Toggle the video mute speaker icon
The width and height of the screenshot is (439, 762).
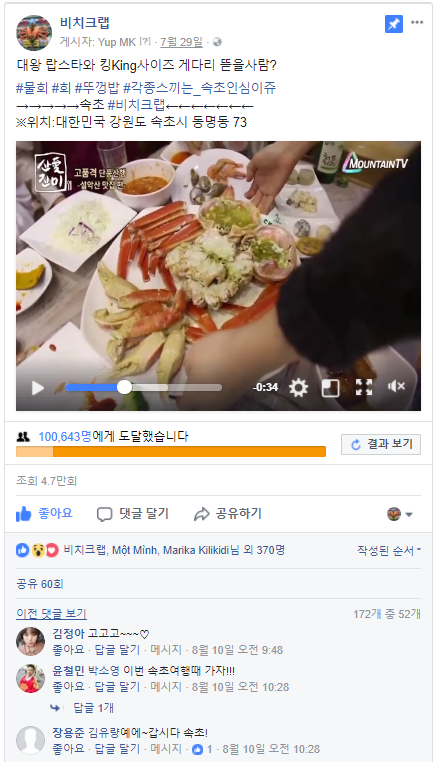pyautogui.click(x=396, y=386)
